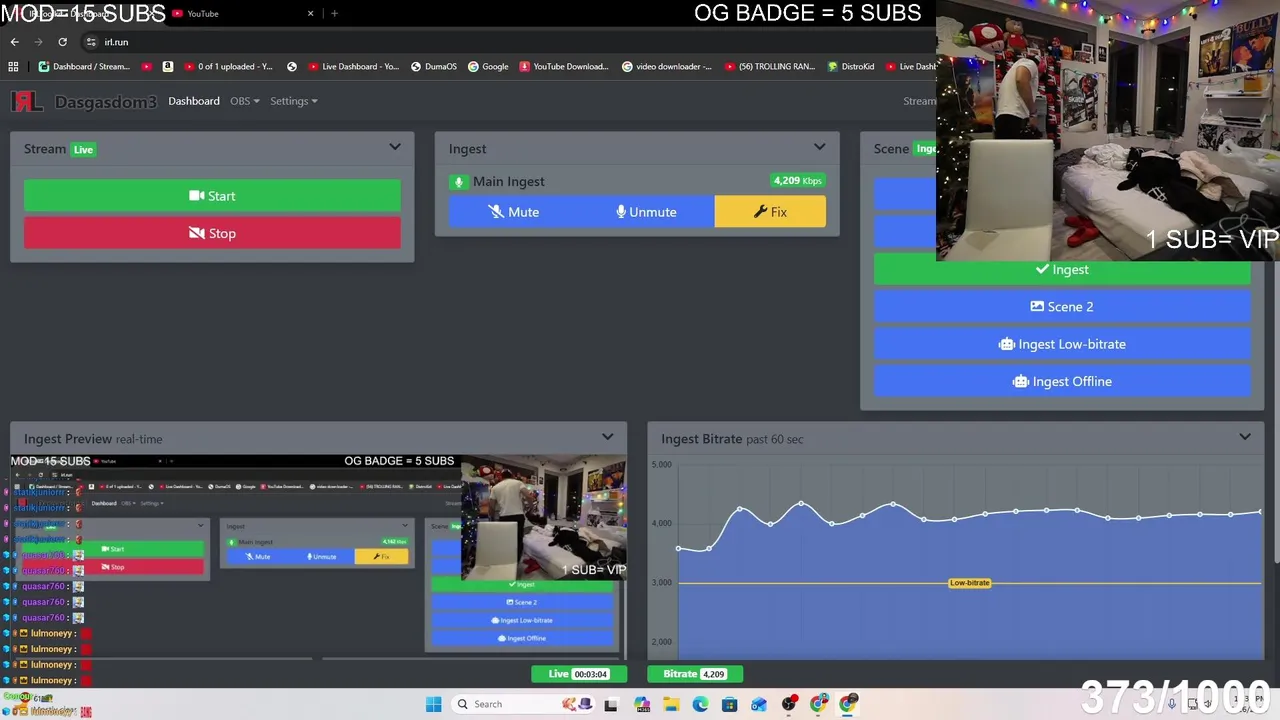Image resolution: width=1280 pixels, height=720 pixels.
Task: Open Microsoft 365 Copilot taskbar icon
Action: [641, 704]
